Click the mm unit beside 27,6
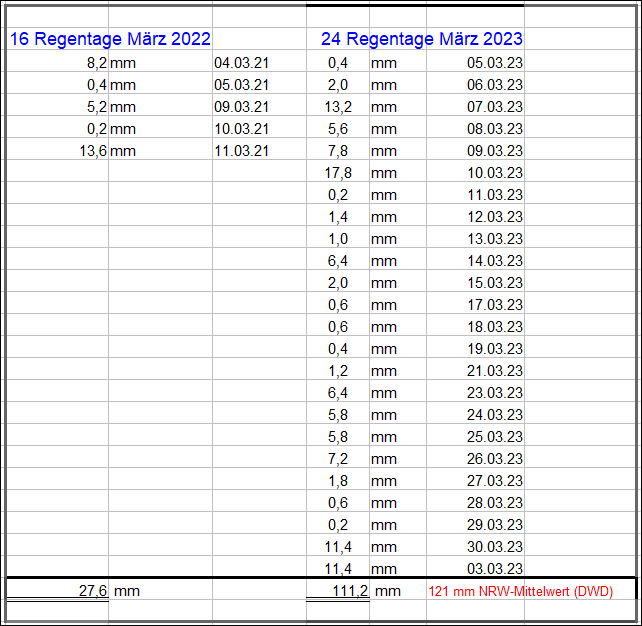This screenshot has height=626, width=642. click(x=127, y=592)
